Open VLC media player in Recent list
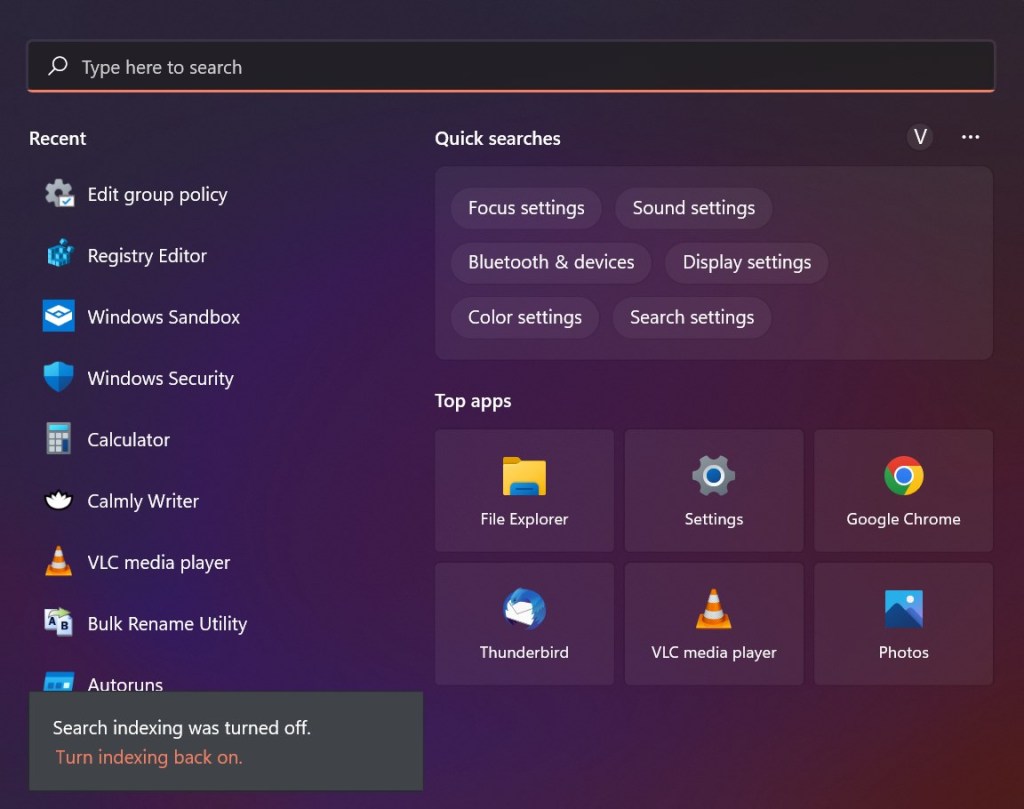 point(158,563)
